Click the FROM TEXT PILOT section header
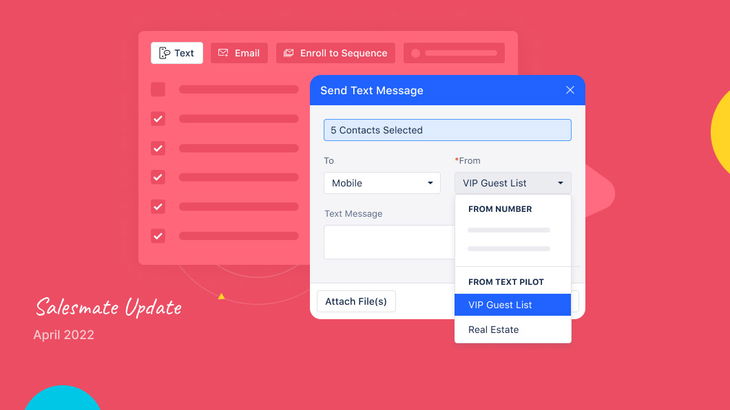 pos(506,282)
